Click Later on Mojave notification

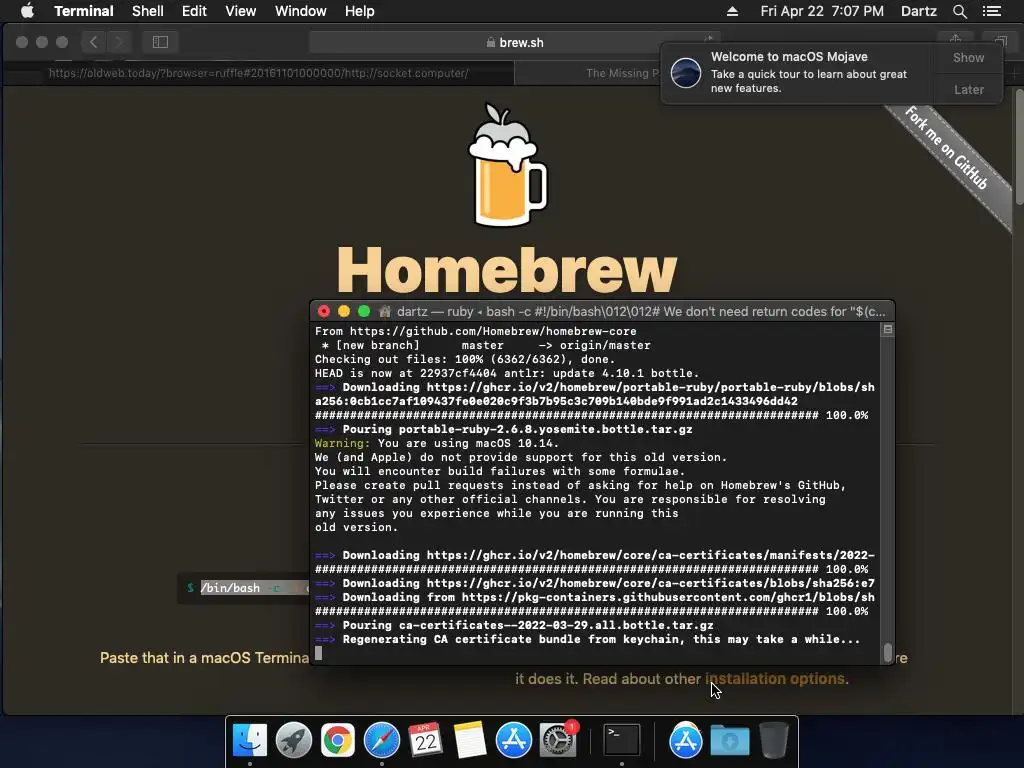pyautogui.click(x=968, y=89)
